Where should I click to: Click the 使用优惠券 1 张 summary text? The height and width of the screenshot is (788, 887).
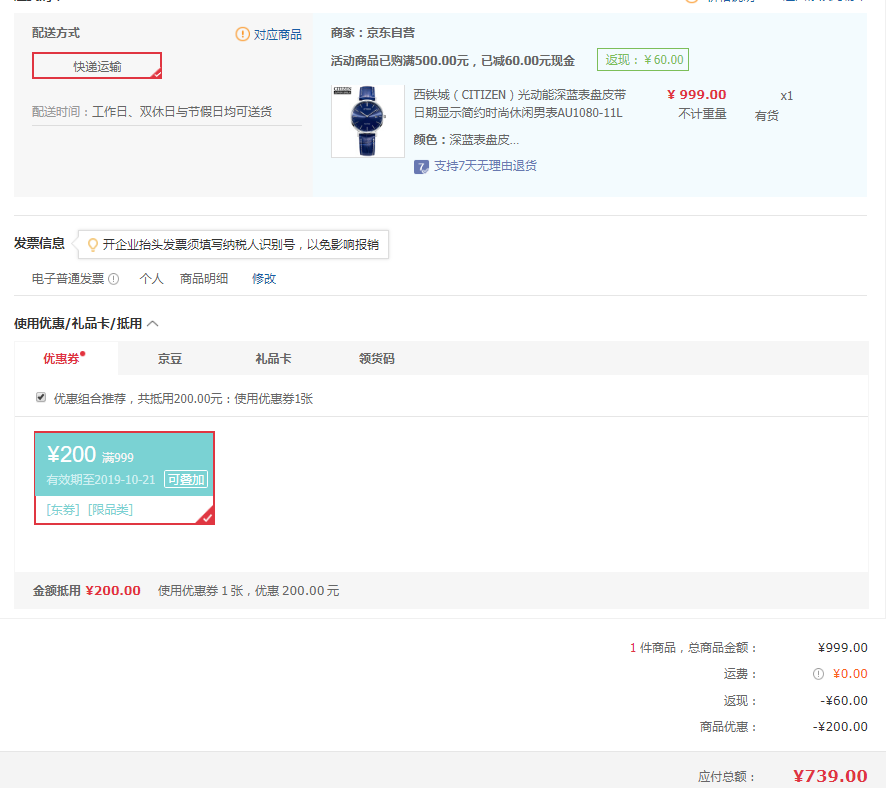(248, 591)
